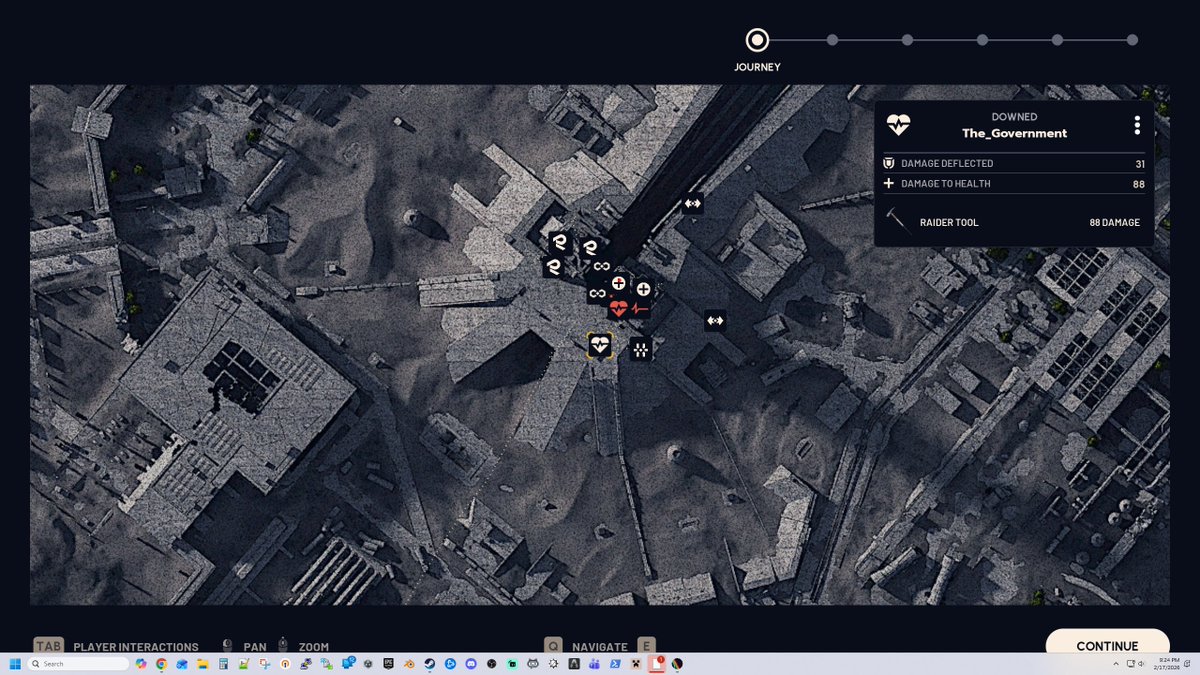Click the Q navigate key hint

[553, 646]
